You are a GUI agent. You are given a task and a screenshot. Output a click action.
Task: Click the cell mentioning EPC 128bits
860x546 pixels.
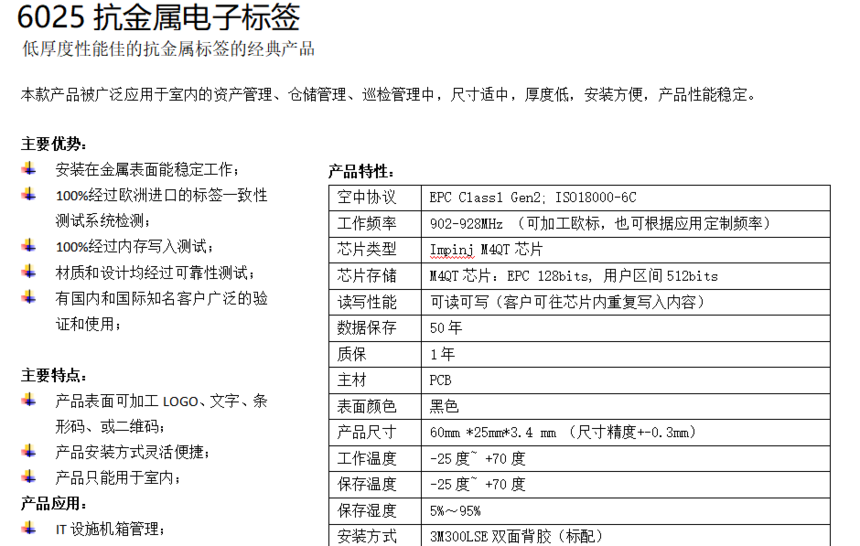(626, 276)
